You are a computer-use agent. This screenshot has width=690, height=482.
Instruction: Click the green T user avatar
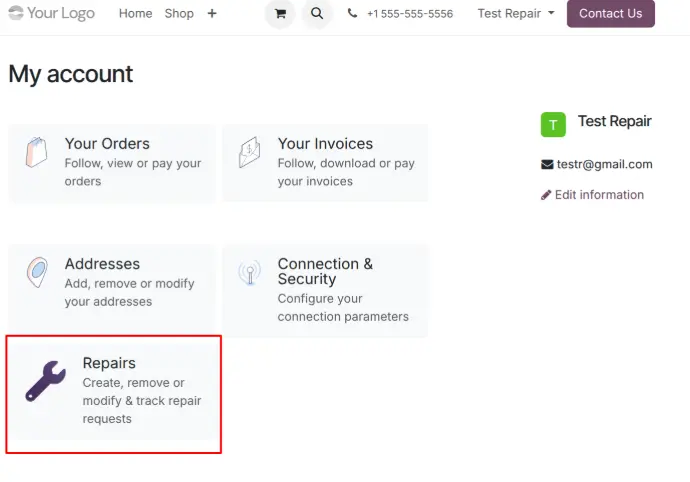(553, 124)
